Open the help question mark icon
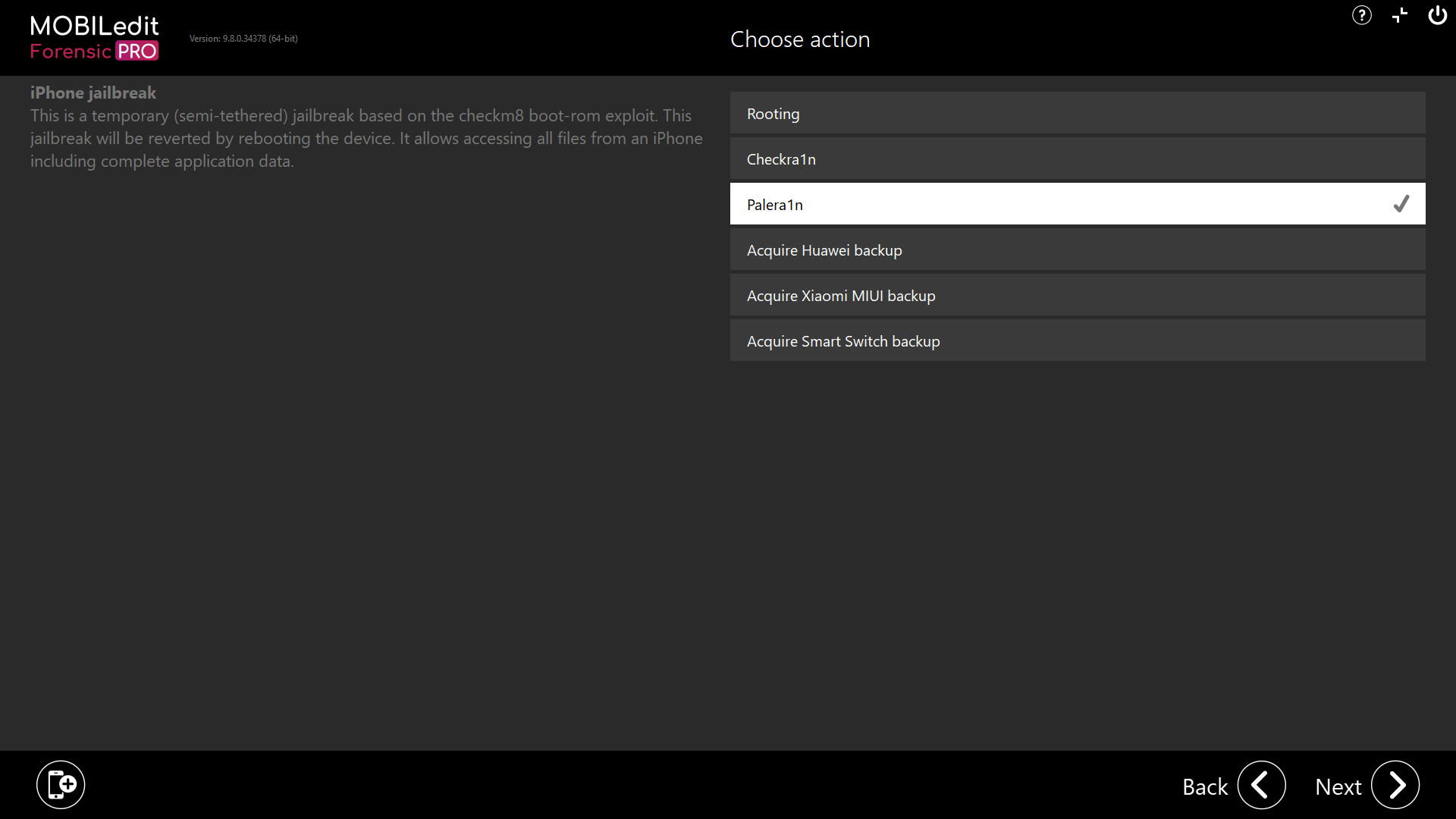 pyautogui.click(x=1362, y=15)
